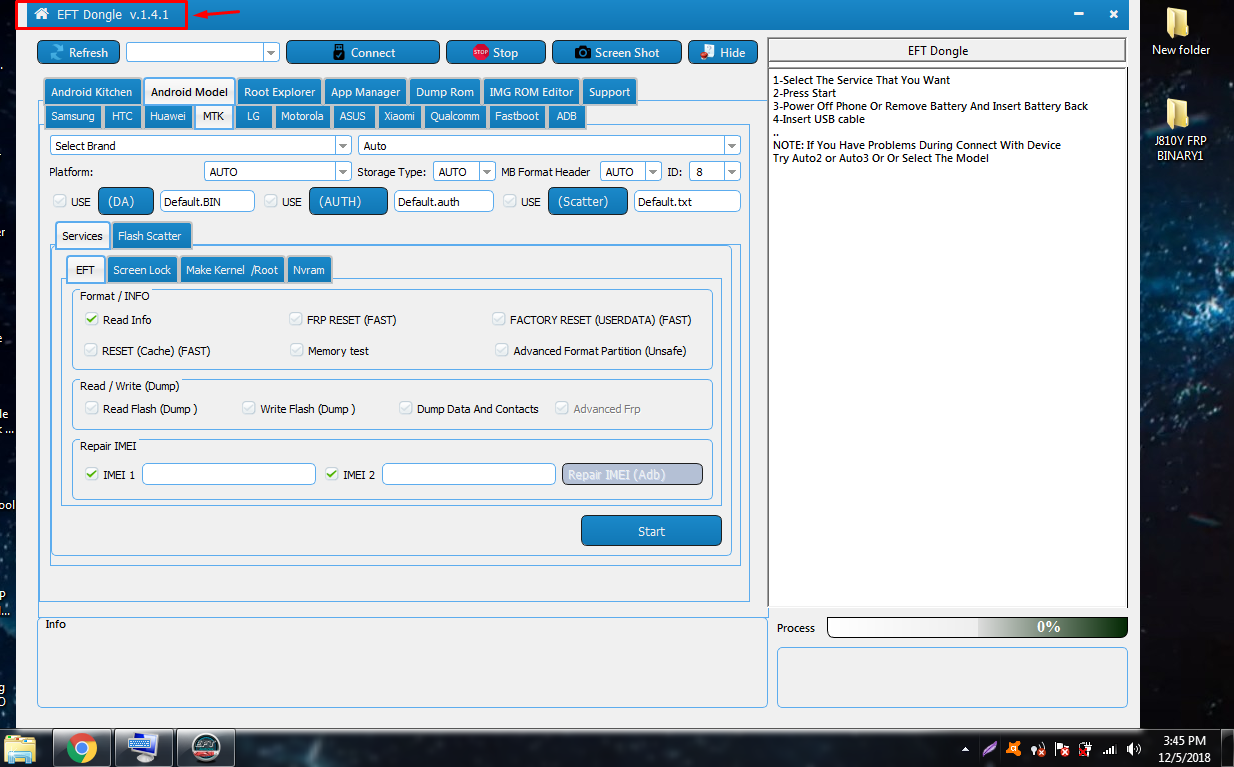Open the Select Brand dropdown
This screenshot has width=1234, height=767.
click(201, 145)
